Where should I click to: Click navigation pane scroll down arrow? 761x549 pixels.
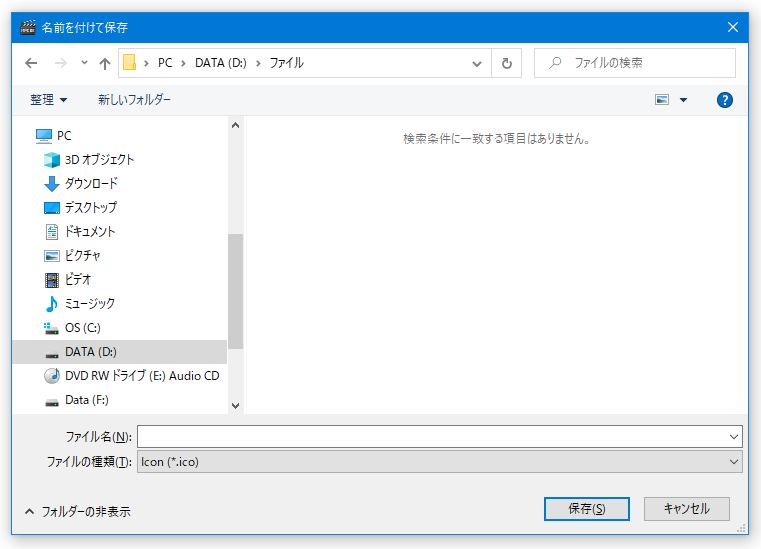(x=235, y=406)
